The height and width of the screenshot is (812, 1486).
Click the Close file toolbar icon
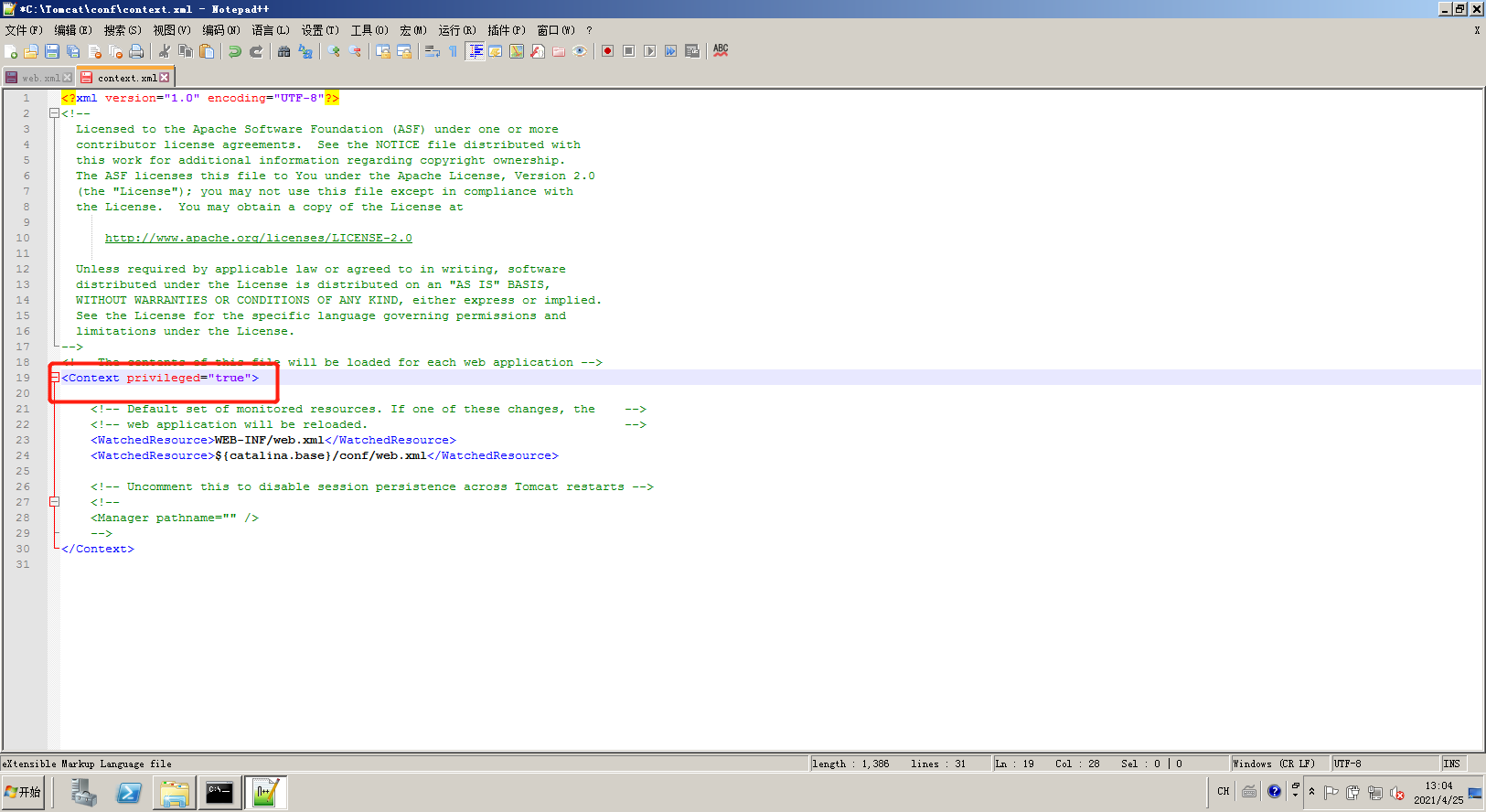94,51
